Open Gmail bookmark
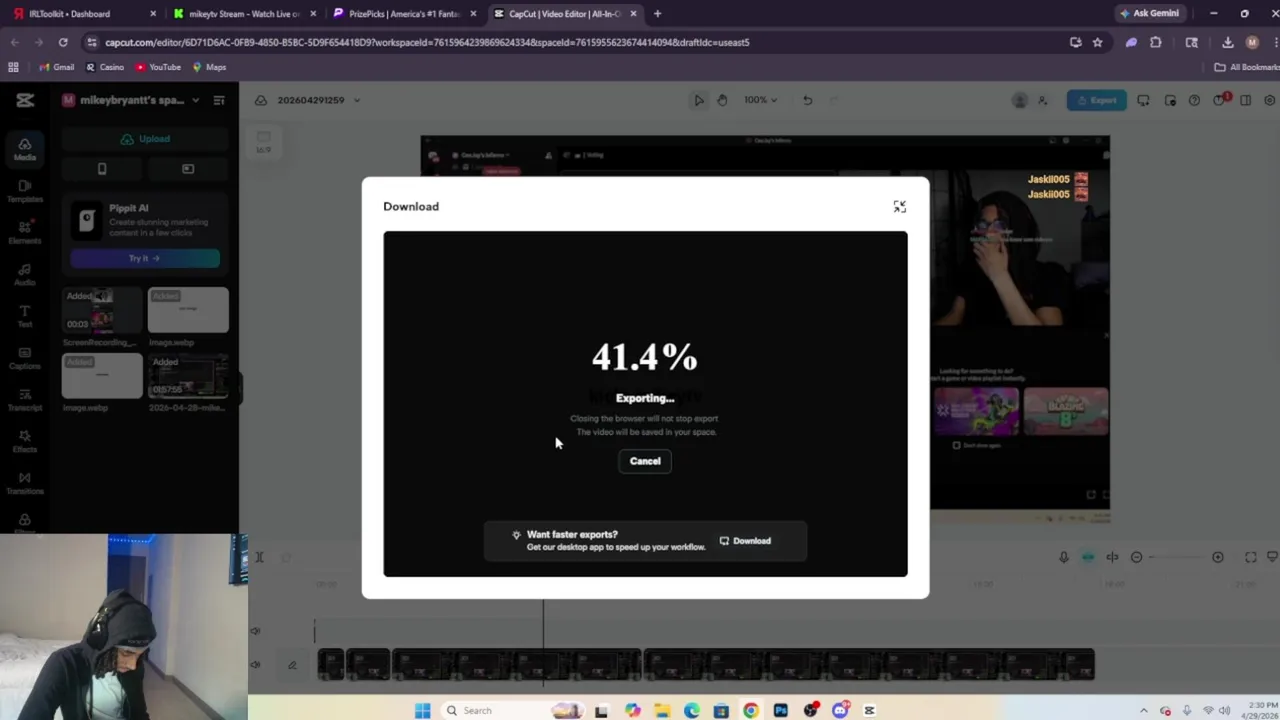1280x720 pixels. click(x=56, y=67)
